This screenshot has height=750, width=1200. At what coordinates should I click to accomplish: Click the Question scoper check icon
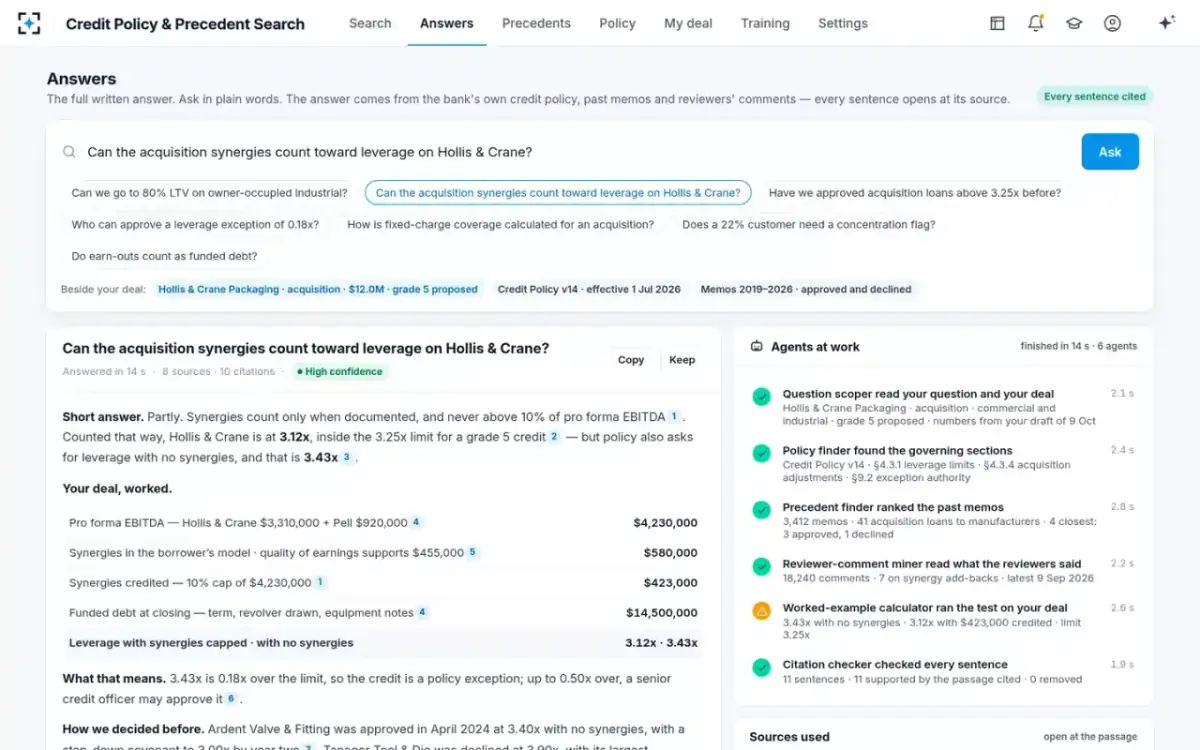[x=761, y=397]
